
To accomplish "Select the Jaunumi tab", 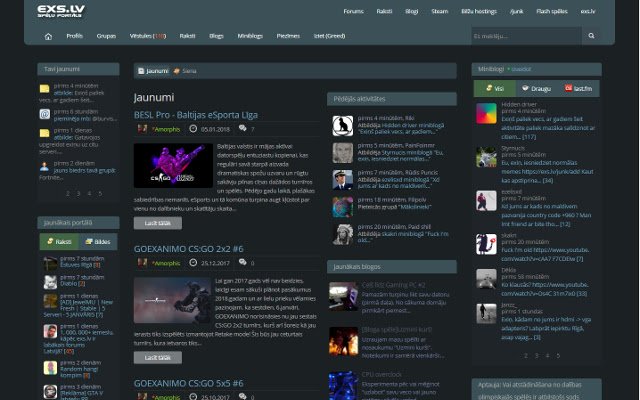I will tap(153, 71).
